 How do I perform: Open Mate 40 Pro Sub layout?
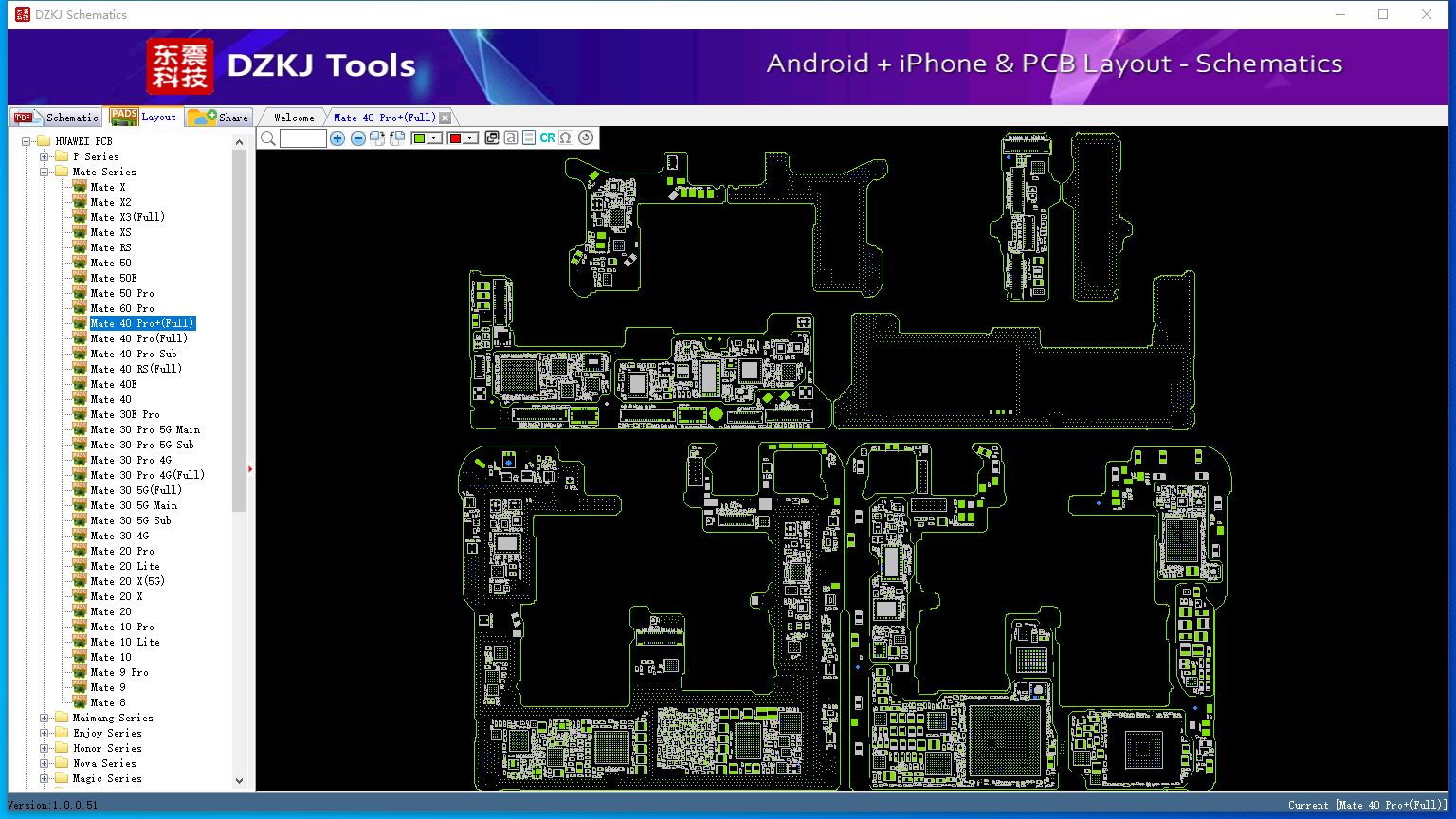point(134,354)
